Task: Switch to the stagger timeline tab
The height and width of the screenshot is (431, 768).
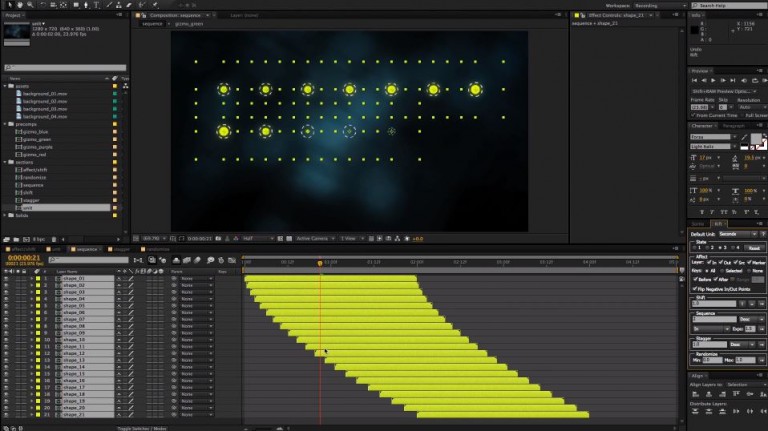Action: 122,249
